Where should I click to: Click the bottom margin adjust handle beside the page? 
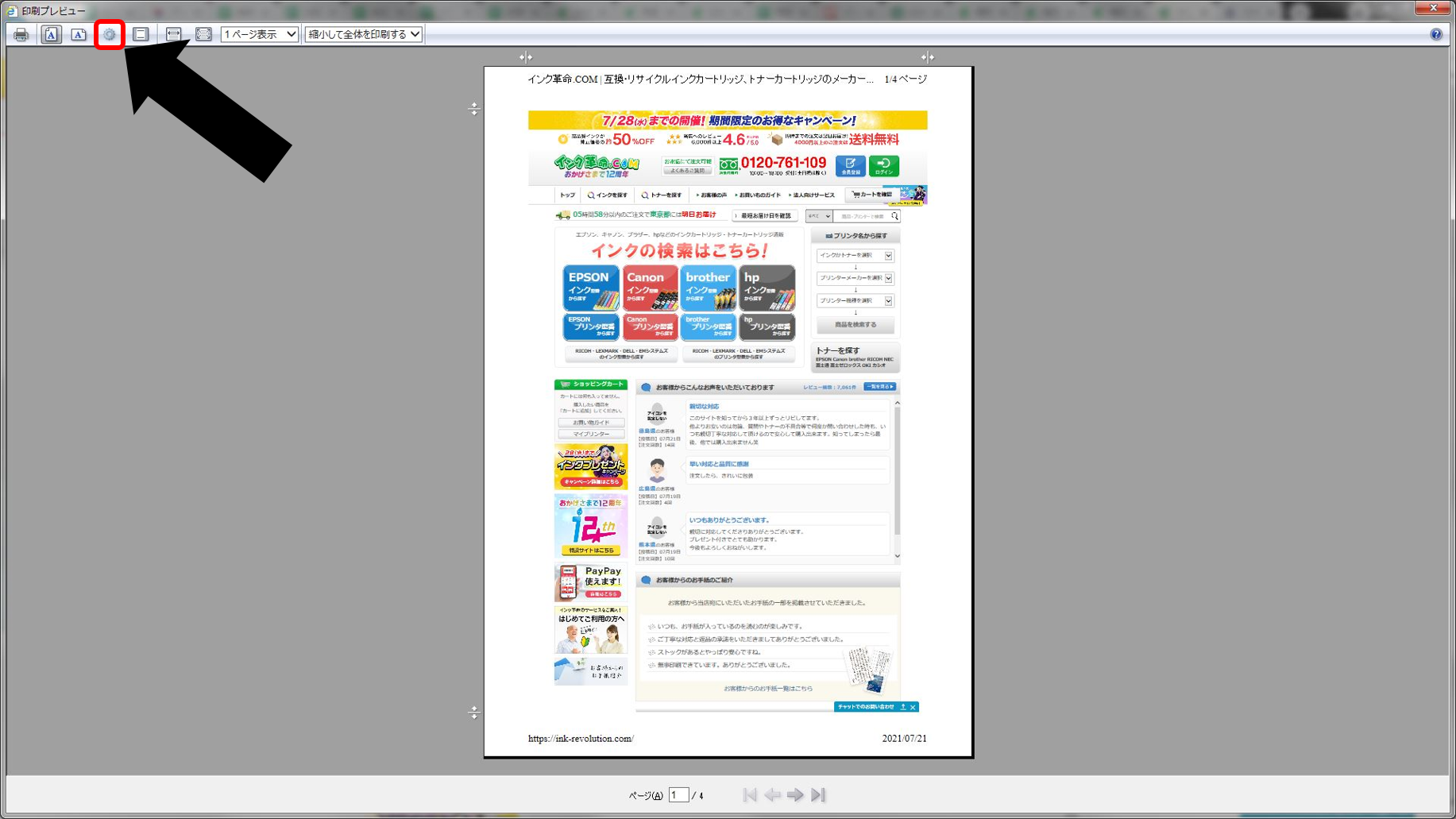[x=474, y=713]
